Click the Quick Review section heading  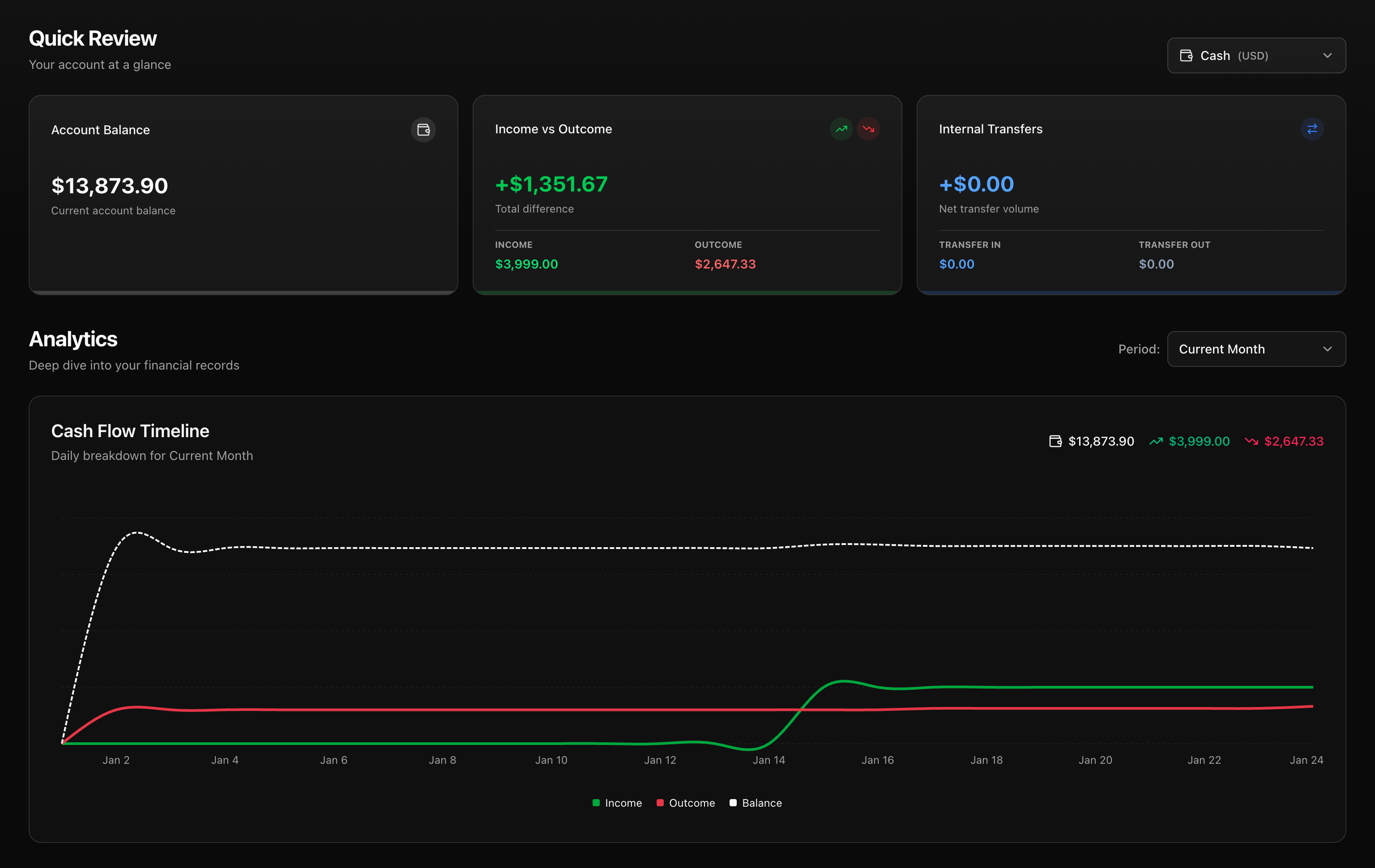click(93, 38)
